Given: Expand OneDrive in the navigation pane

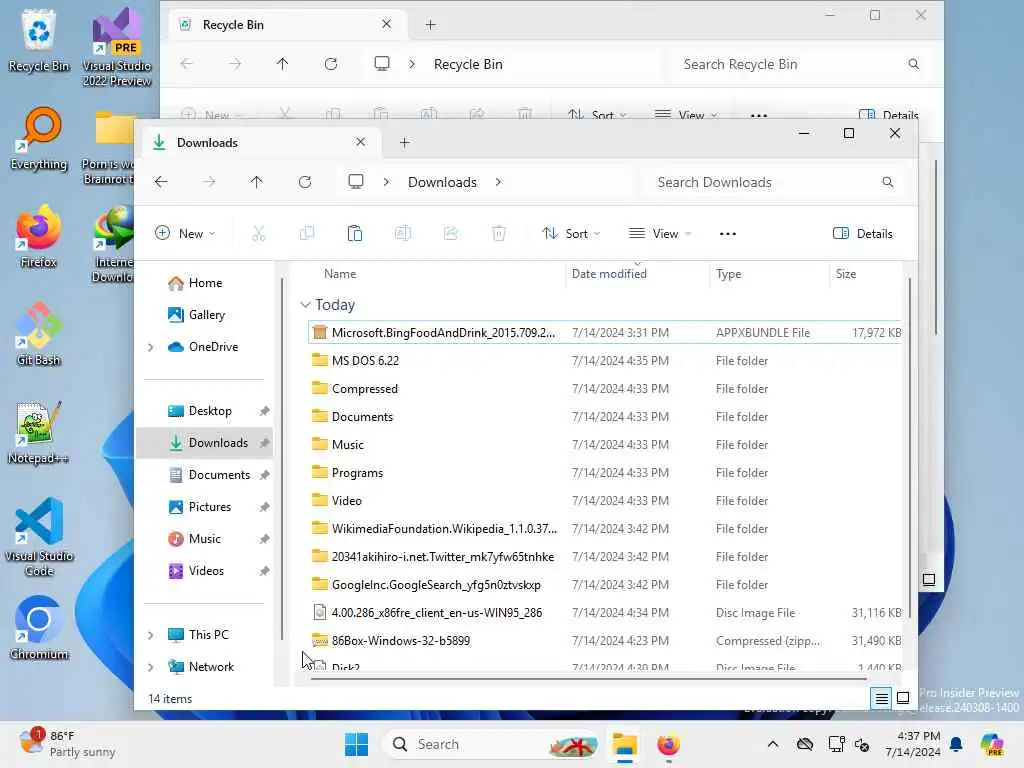Looking at the screenshot, I should pos(151,347).
